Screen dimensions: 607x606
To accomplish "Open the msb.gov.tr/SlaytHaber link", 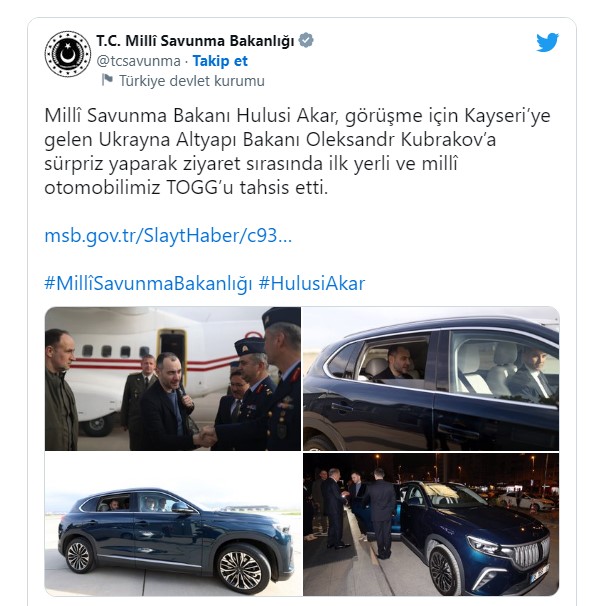I will click(x=168, y=235).
